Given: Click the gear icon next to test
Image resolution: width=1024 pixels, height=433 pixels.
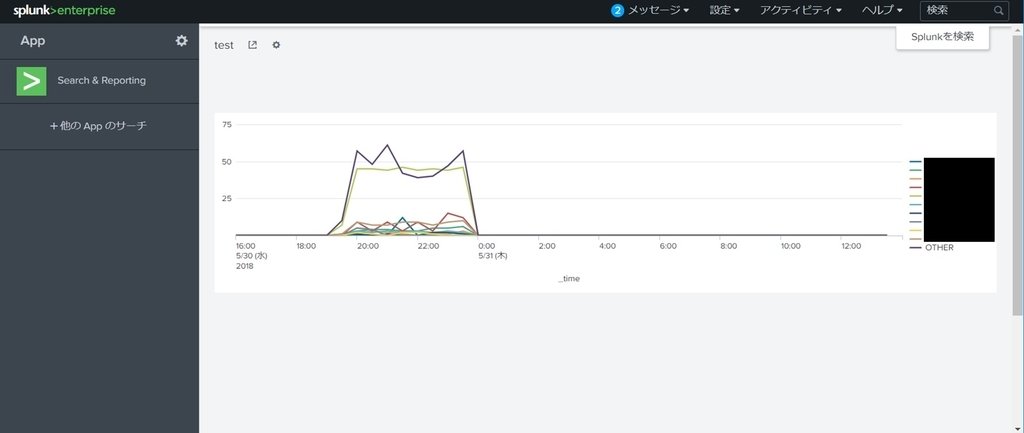Looking at the screenshot, I should click(x=276, y=45).
